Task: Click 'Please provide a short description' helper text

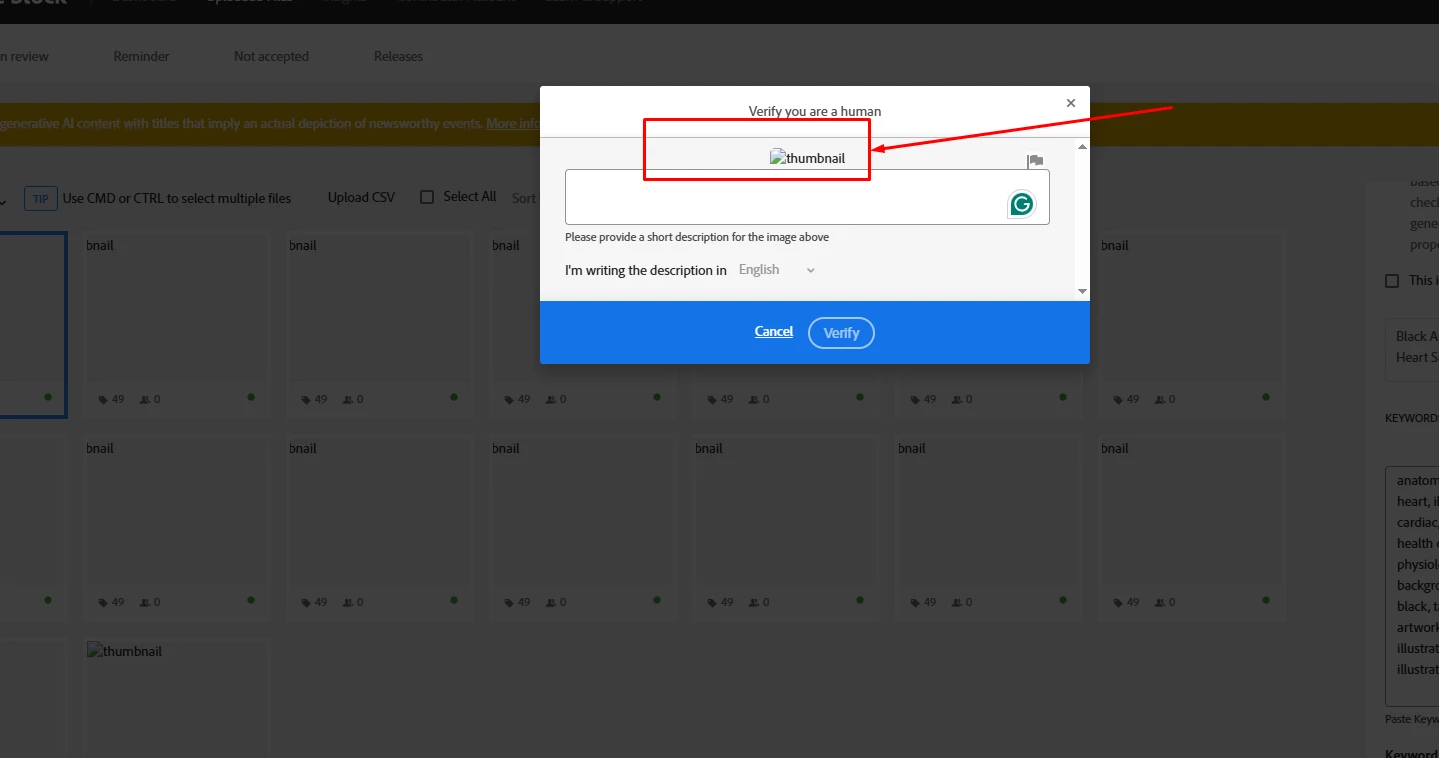Action: point(697,237)
